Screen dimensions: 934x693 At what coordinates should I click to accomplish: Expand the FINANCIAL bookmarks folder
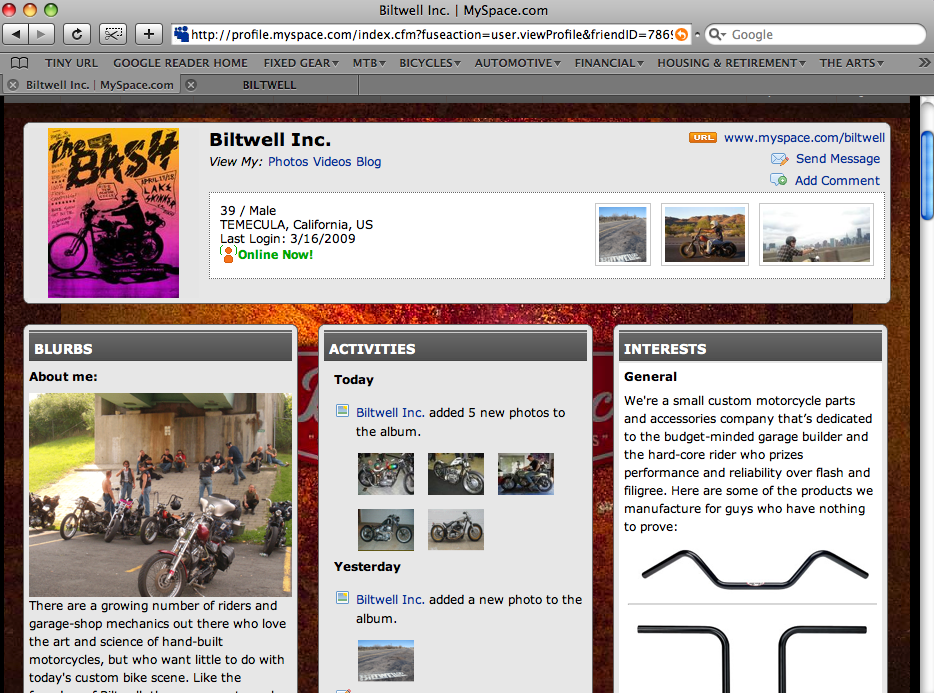[609, 63]
